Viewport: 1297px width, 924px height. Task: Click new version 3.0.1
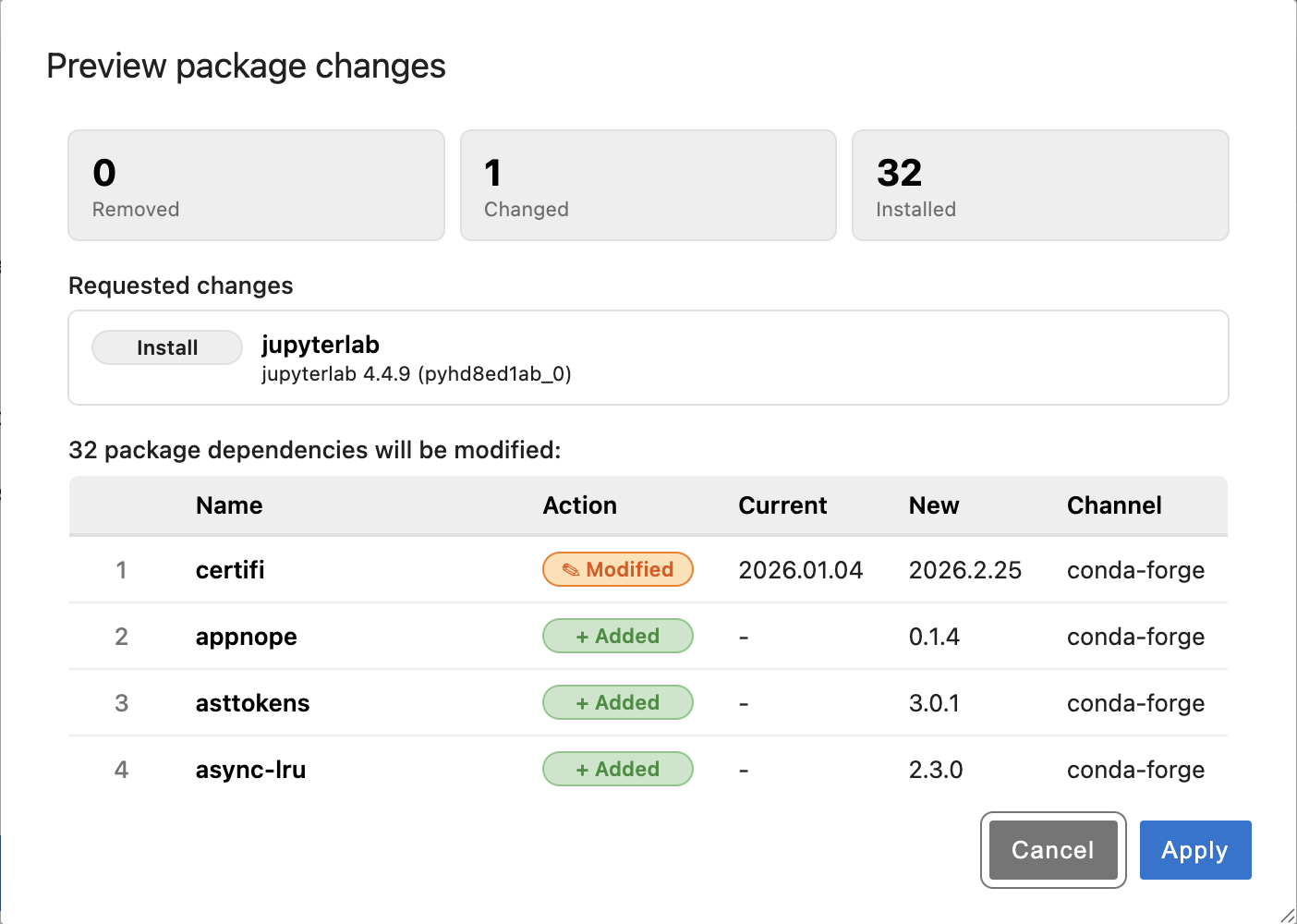(934, 703)
